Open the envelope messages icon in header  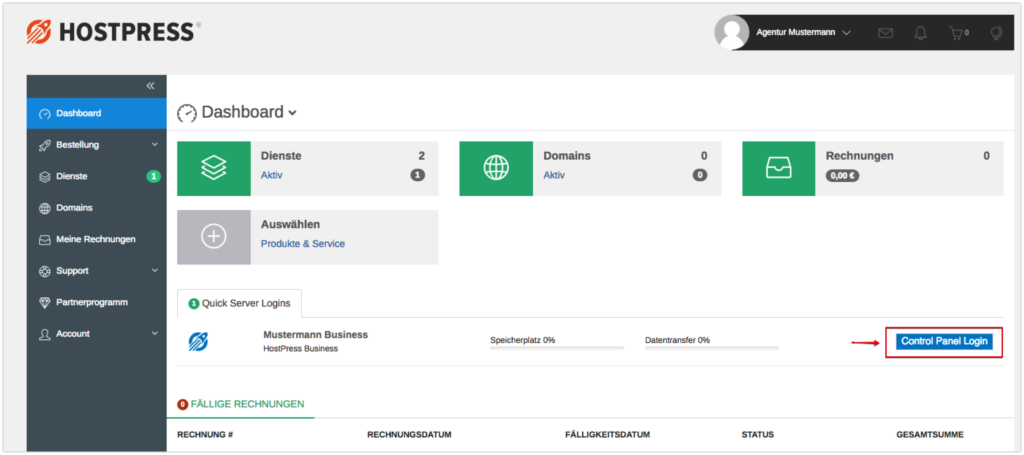click(886, 33)
